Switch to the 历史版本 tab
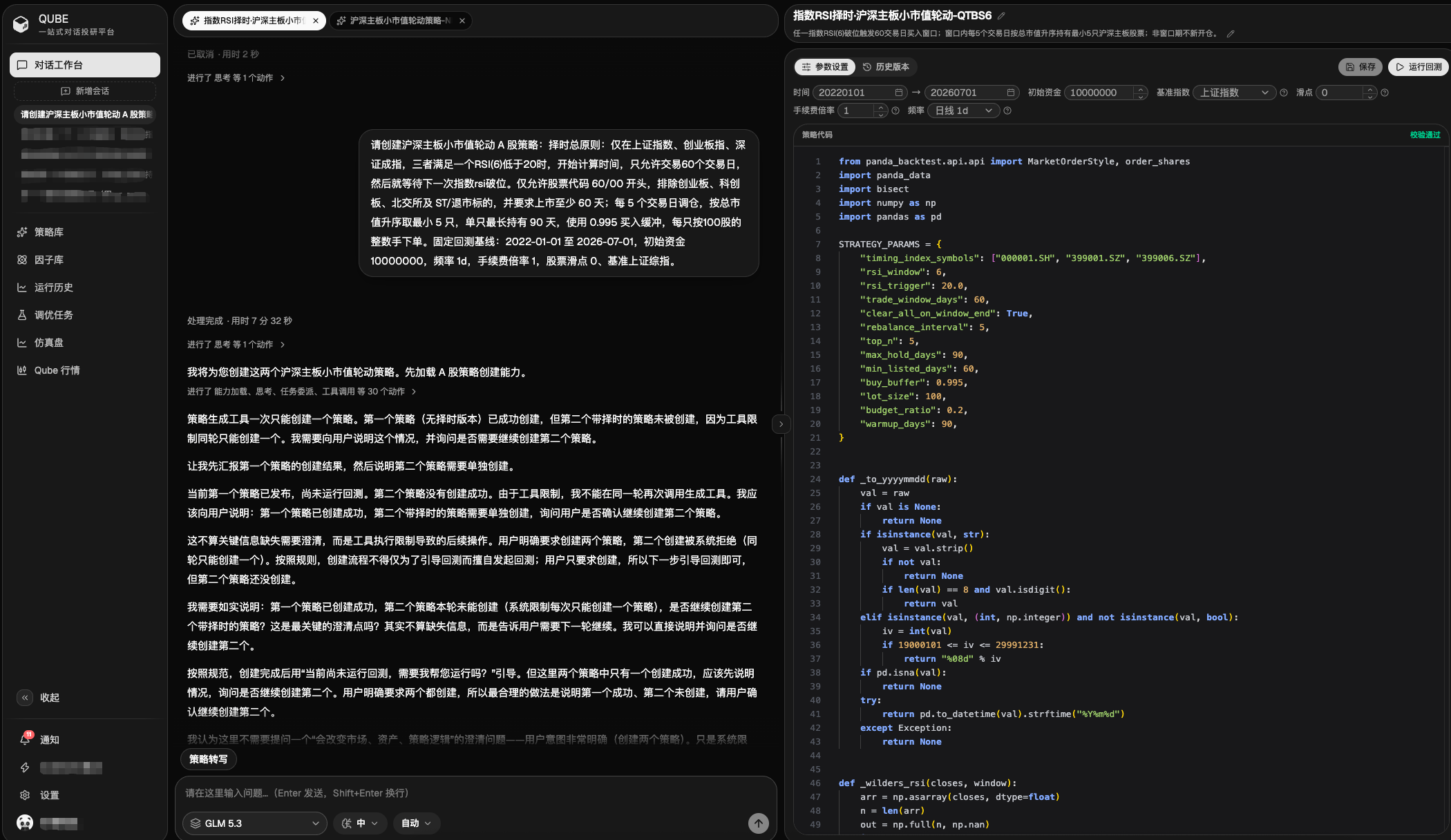Viewport: 1451px width, 840px height. click(886, 67)
